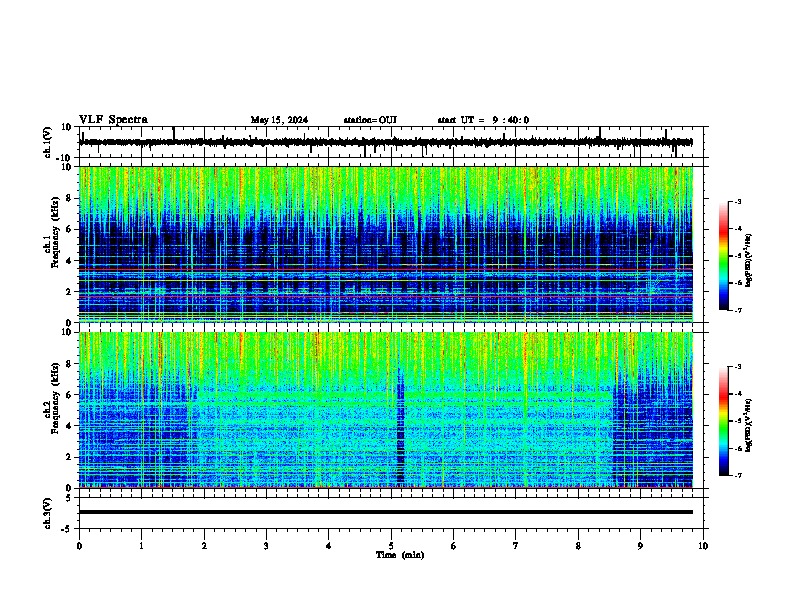Click log(PSD) label beside ch.2 color bar
The image size is (792, 612).
749,425
